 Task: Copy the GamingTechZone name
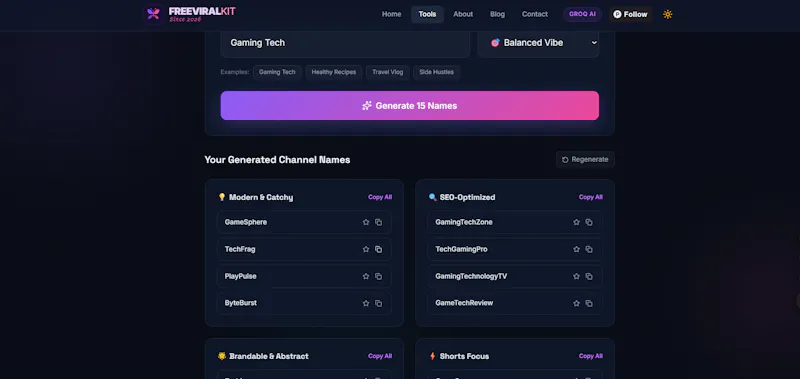(589, 222)
